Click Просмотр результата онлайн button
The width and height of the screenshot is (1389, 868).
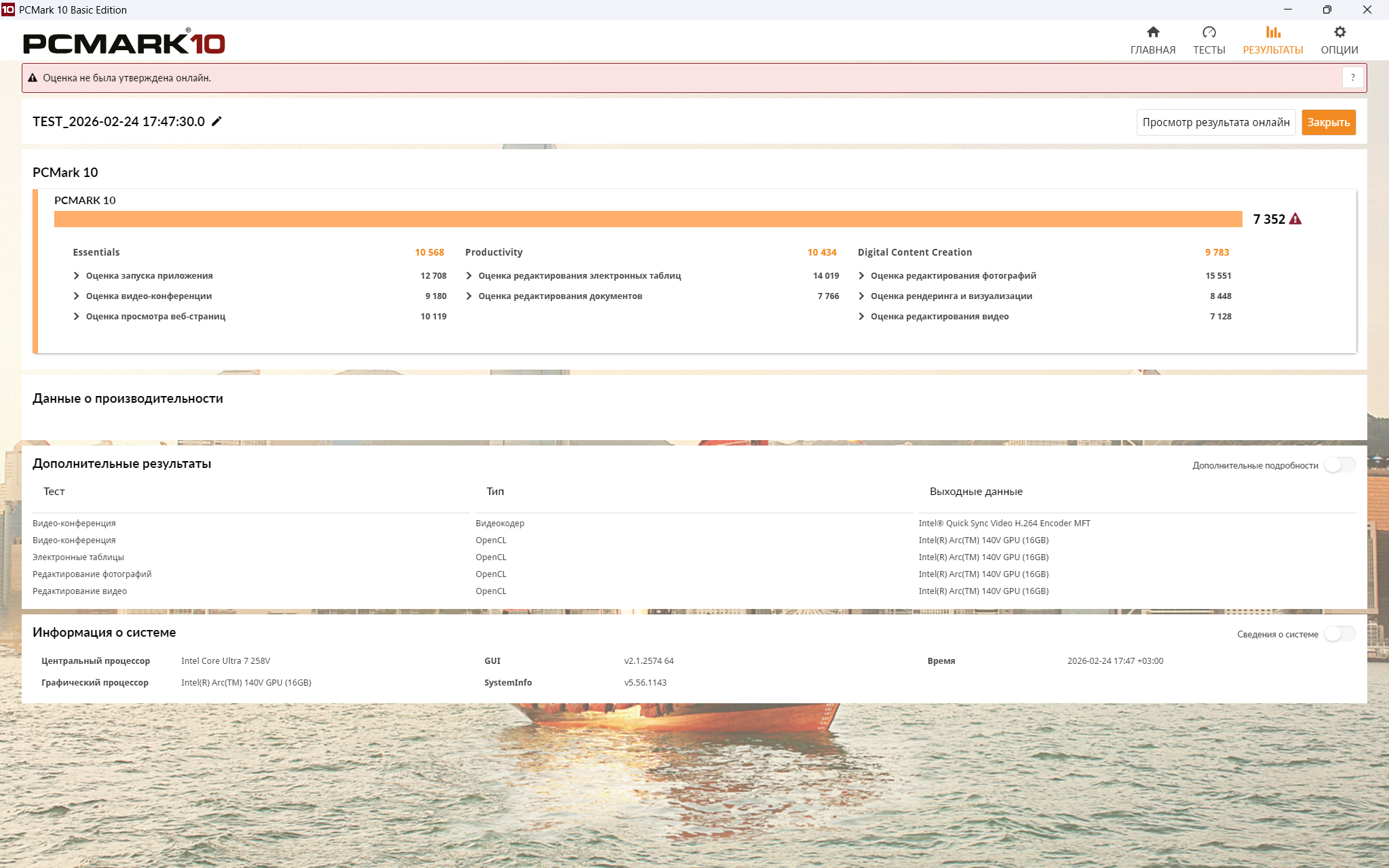pyautogui.click(x=1215, y=122)
